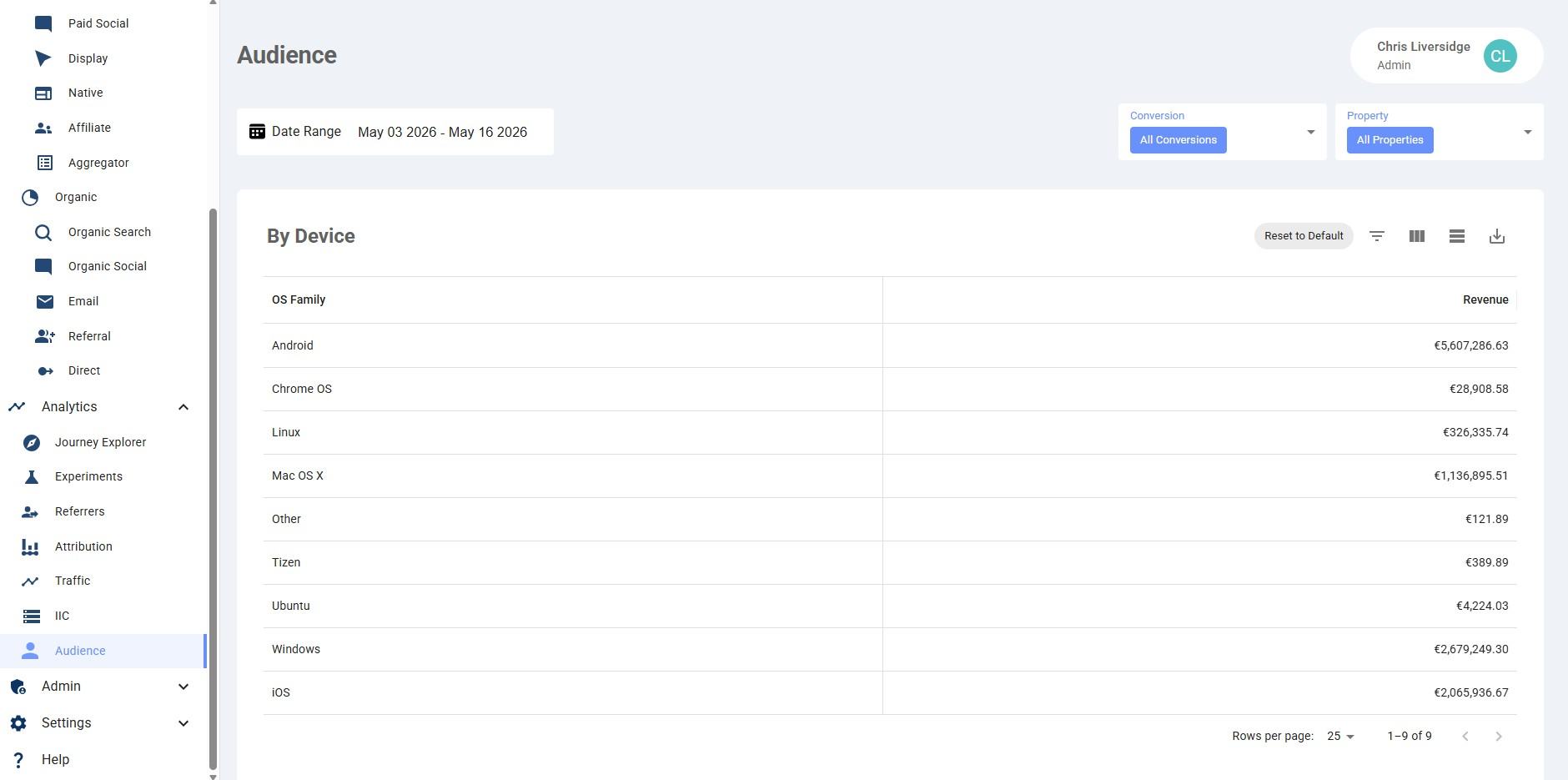Open the column selector icon
Screen dimensions: 1568x780
point(1417,236)
